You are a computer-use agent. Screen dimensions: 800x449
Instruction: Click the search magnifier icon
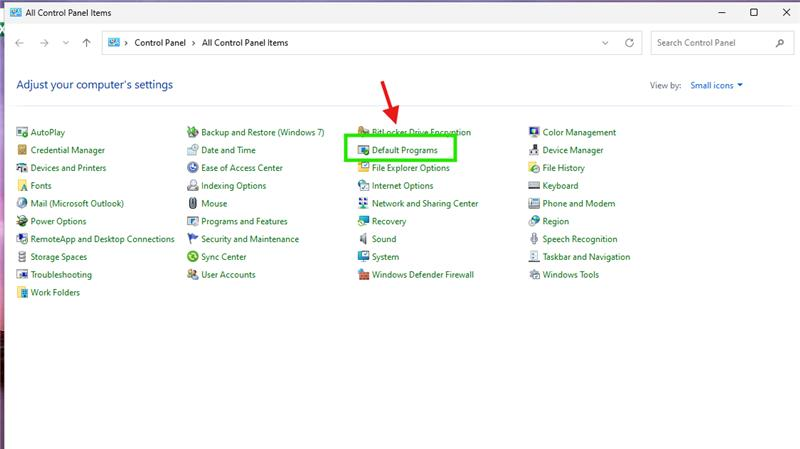coord(780,43)
